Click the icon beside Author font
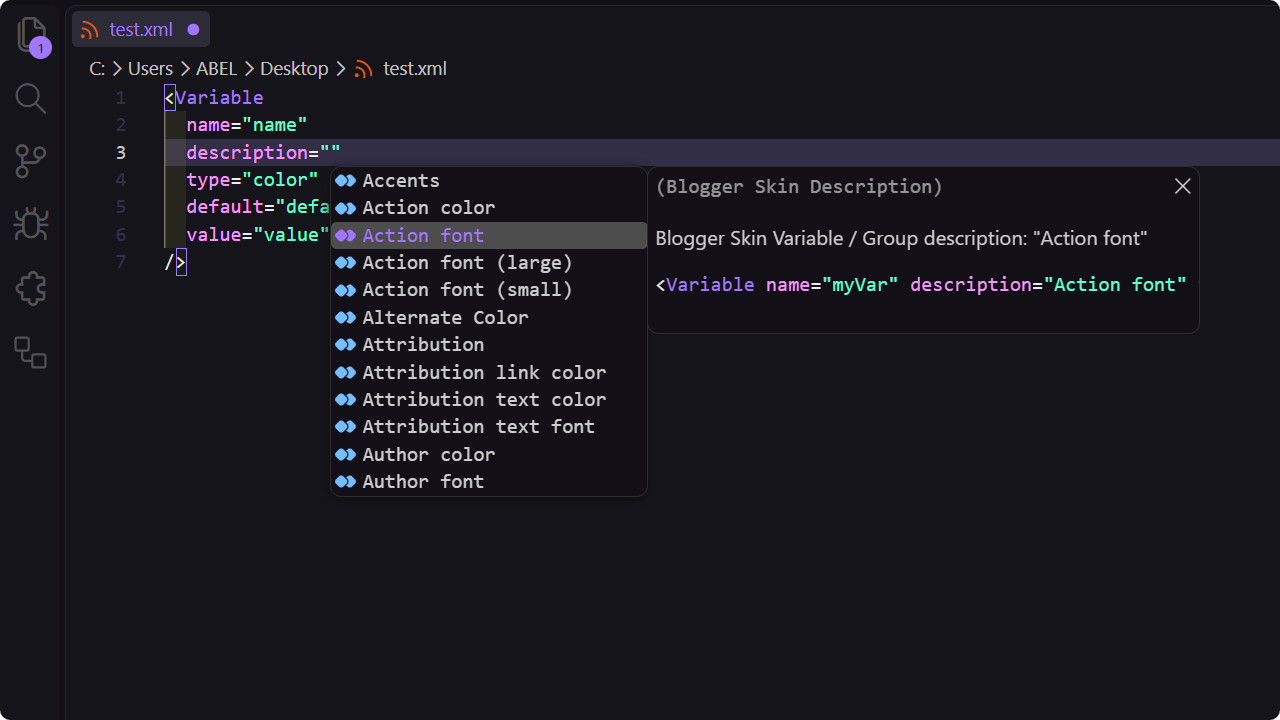 (346, 482)
